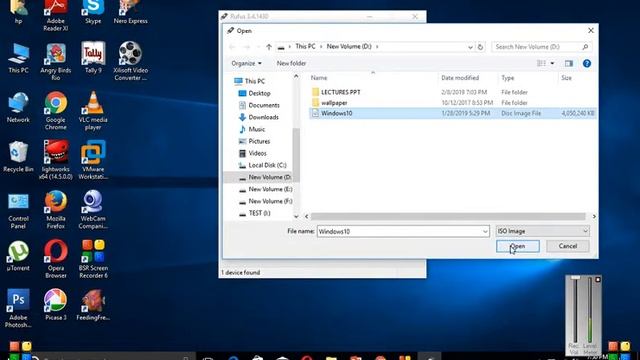Select the Mozilla Firefox shortcut
Image resolution: width=640 pixels, height=360 pixels.
pyautogui.click(x=56, y=210)
